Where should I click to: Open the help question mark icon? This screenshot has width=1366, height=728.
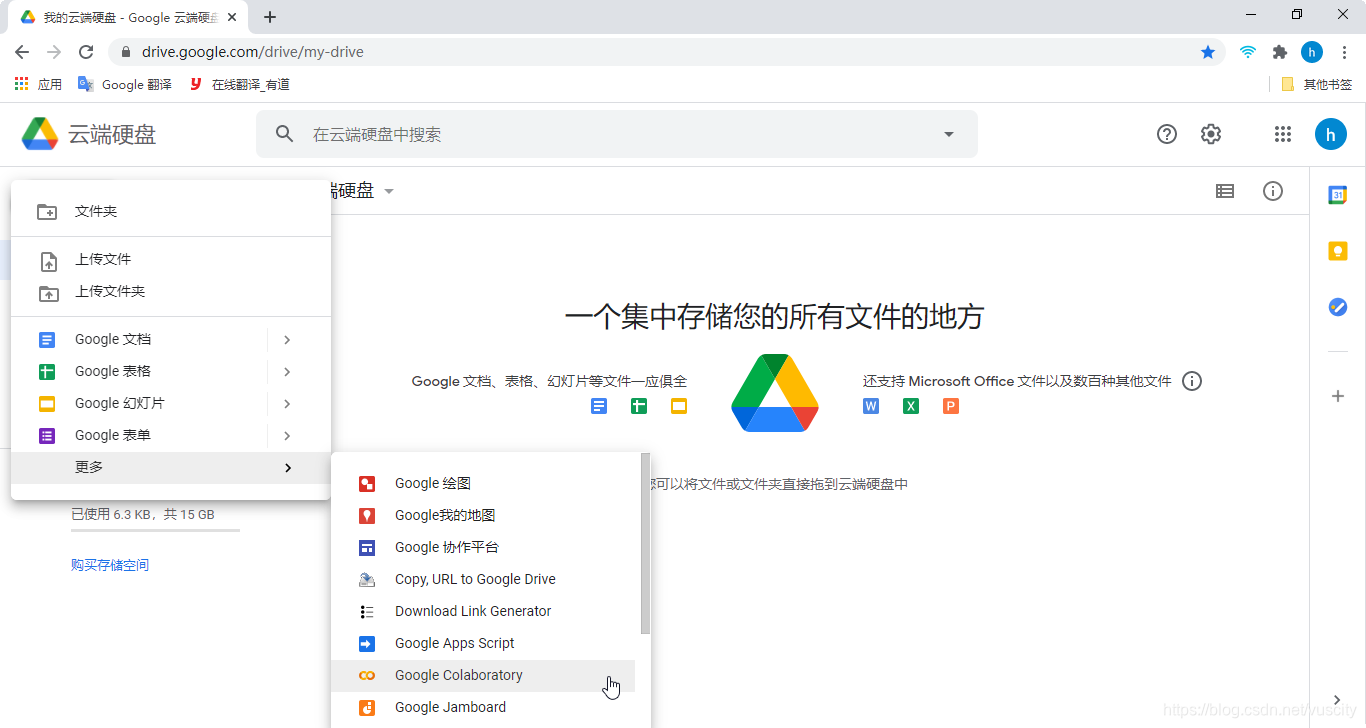coord(1167,134)
